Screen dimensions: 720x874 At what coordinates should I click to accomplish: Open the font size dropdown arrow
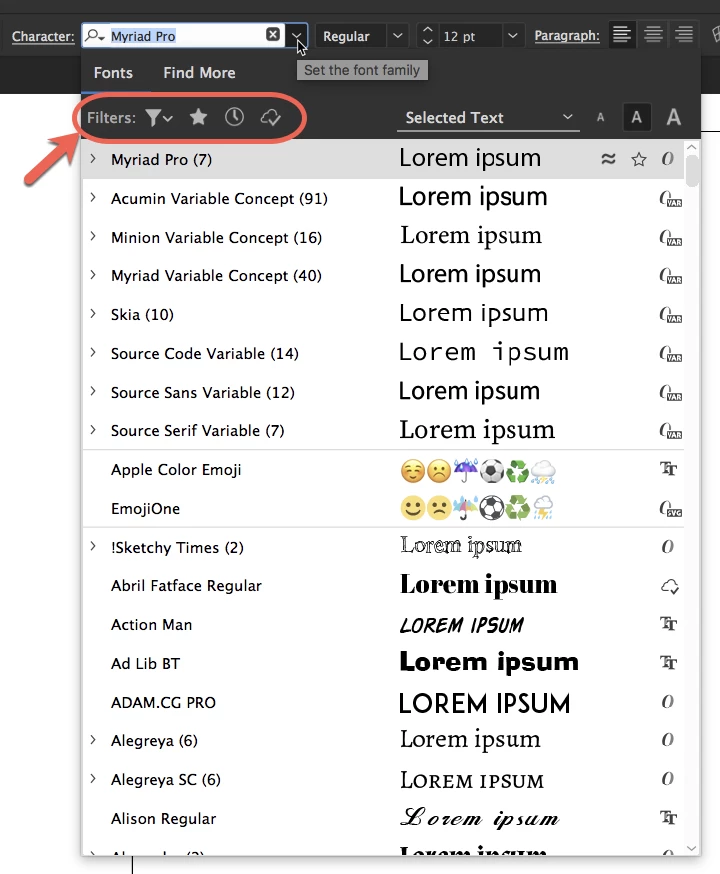tap(513, 36)
